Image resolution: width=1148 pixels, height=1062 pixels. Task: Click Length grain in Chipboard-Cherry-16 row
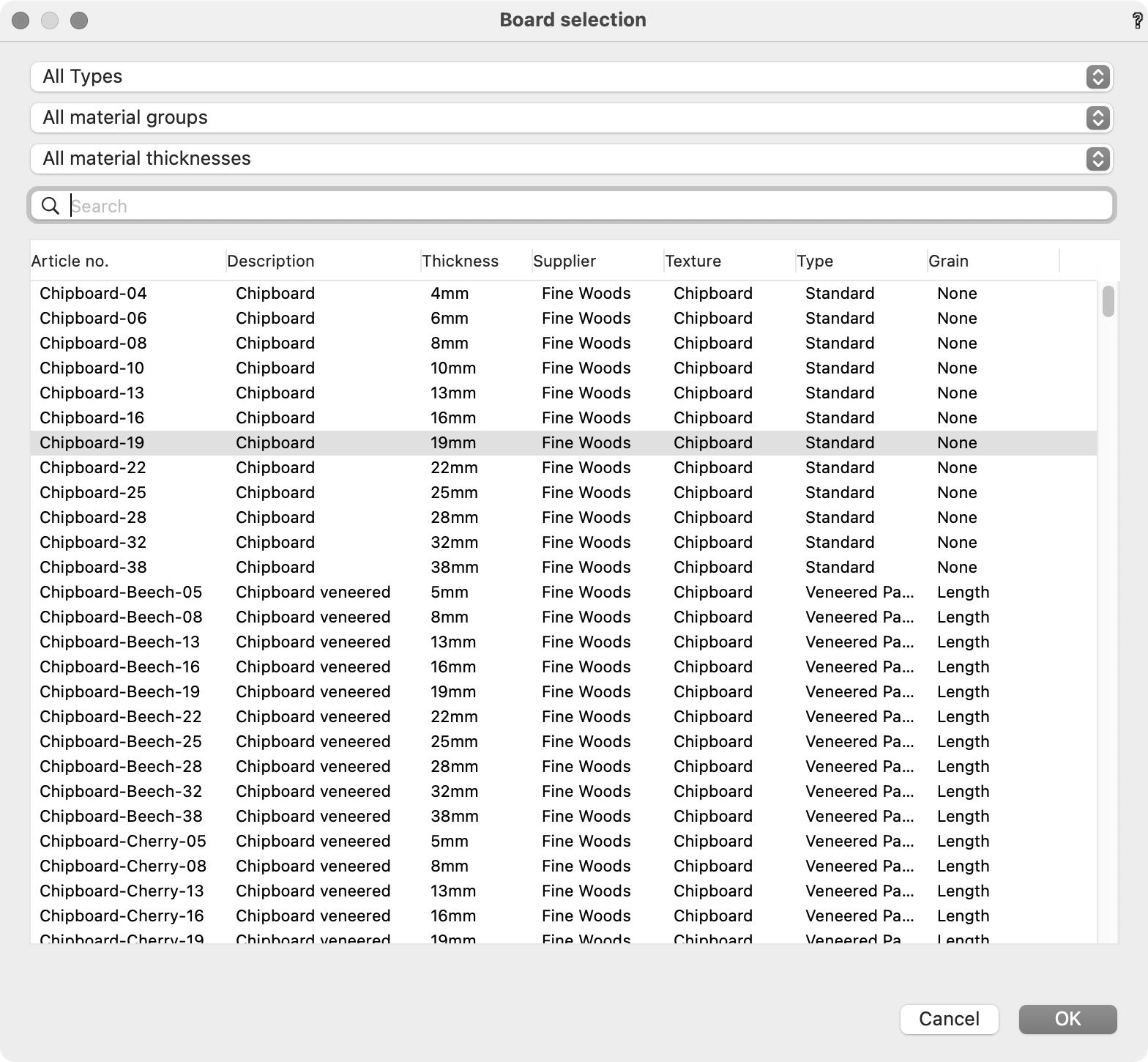[963, 916]
